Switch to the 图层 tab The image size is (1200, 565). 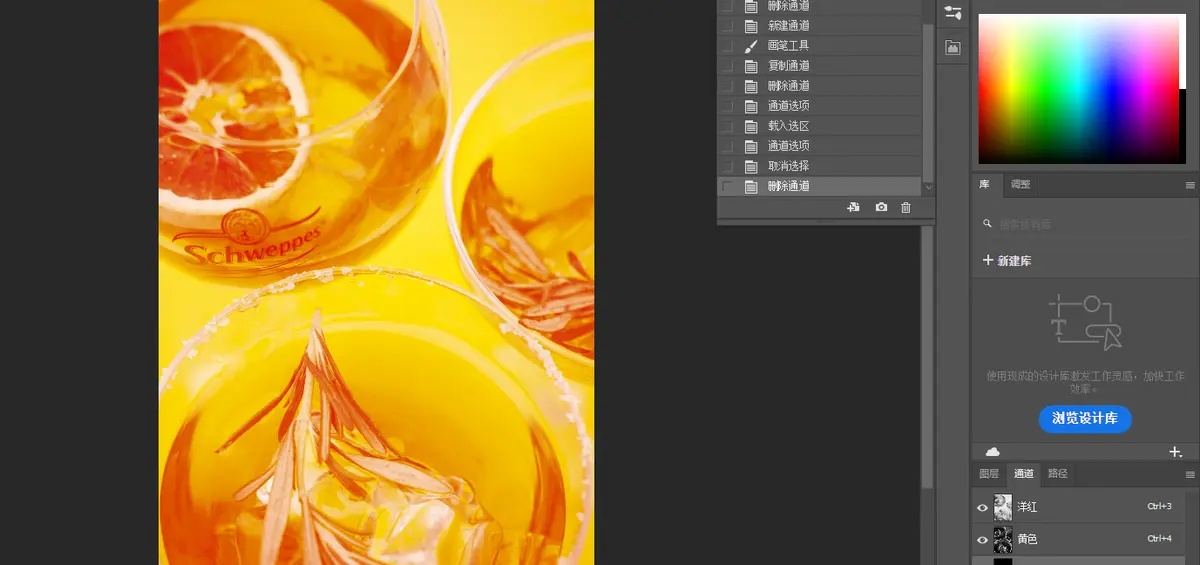[x=989, y=474]
